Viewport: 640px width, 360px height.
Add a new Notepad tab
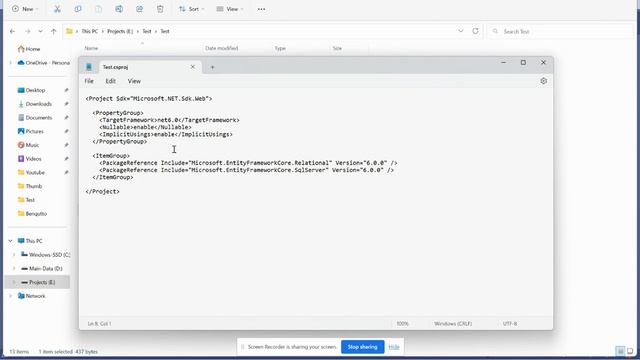point(212,67)
